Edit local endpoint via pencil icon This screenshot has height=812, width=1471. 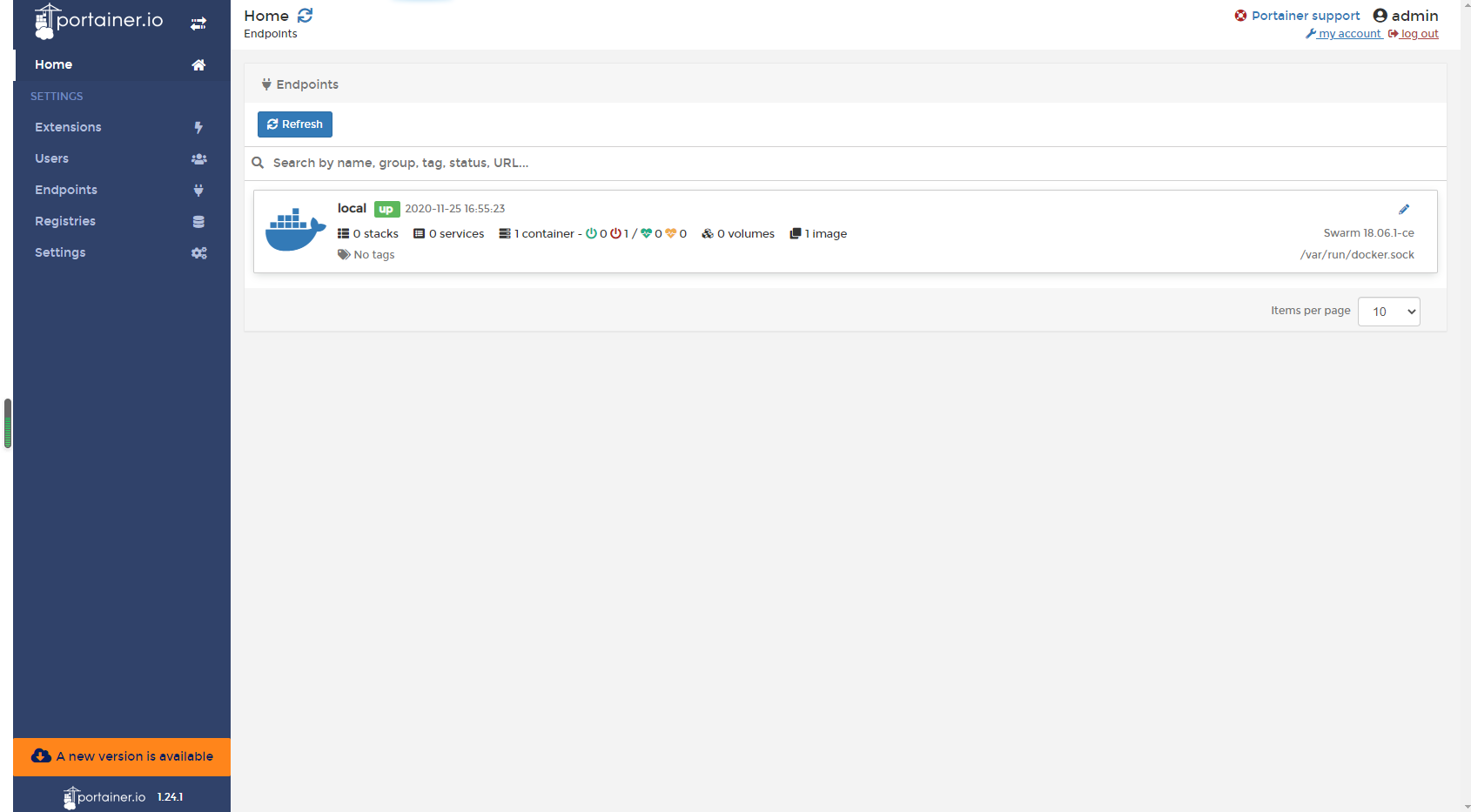tap(1404, 209)
